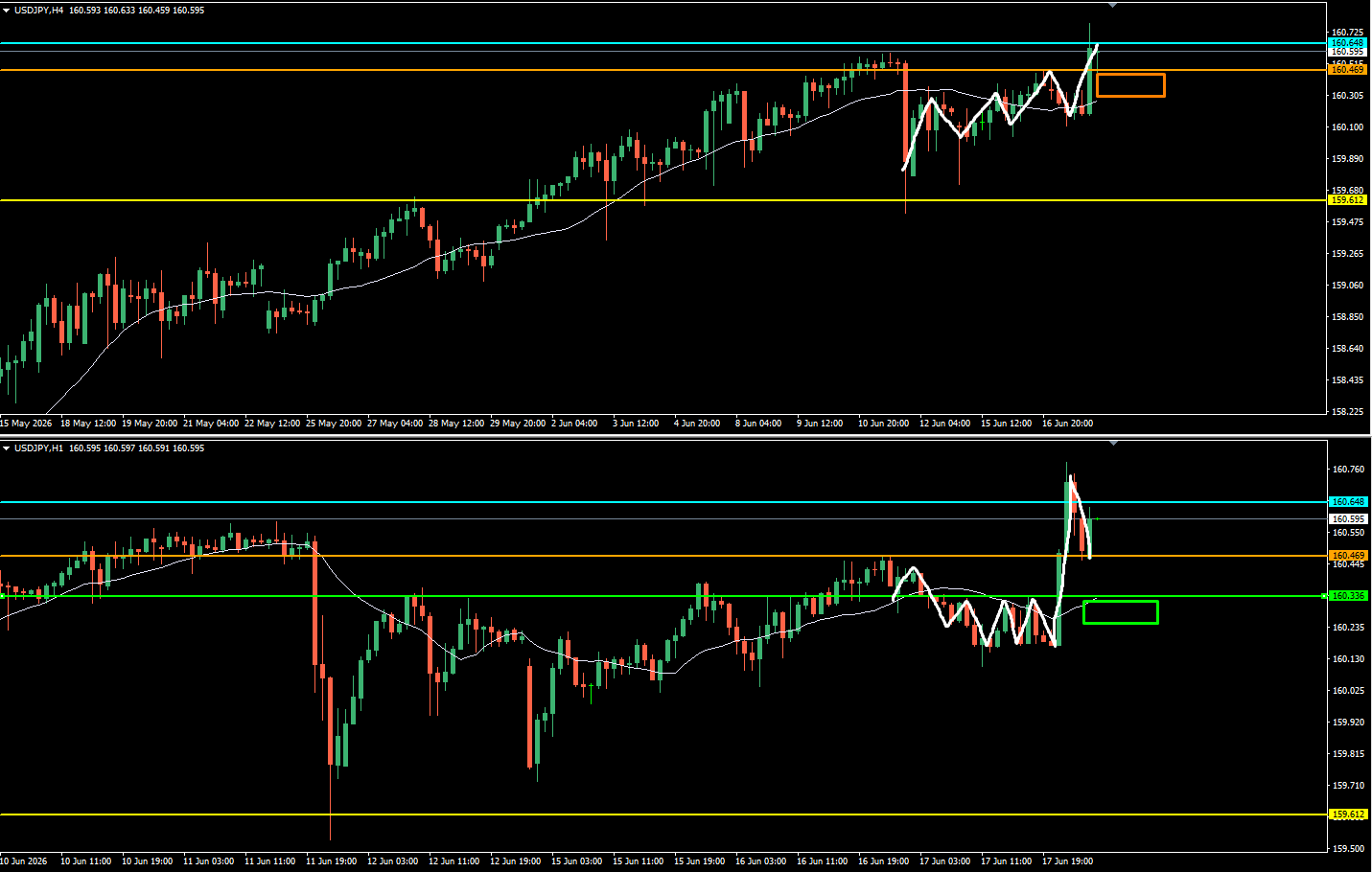Click OHLC values 160.593 160.633 160.459 160.595

coord(136,11)
